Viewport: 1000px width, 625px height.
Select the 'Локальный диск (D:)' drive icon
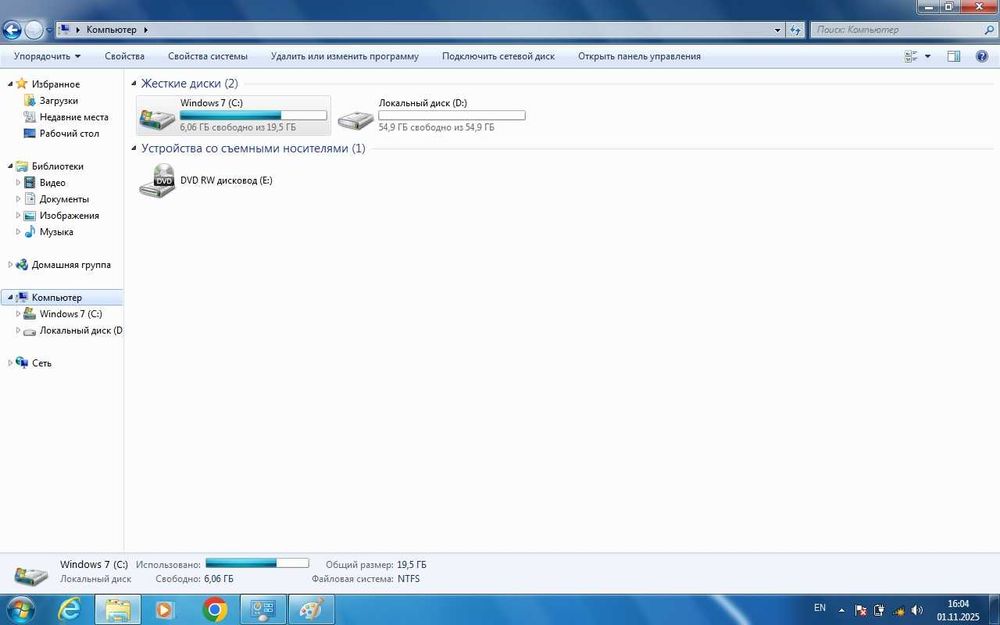tap(355, 119)
